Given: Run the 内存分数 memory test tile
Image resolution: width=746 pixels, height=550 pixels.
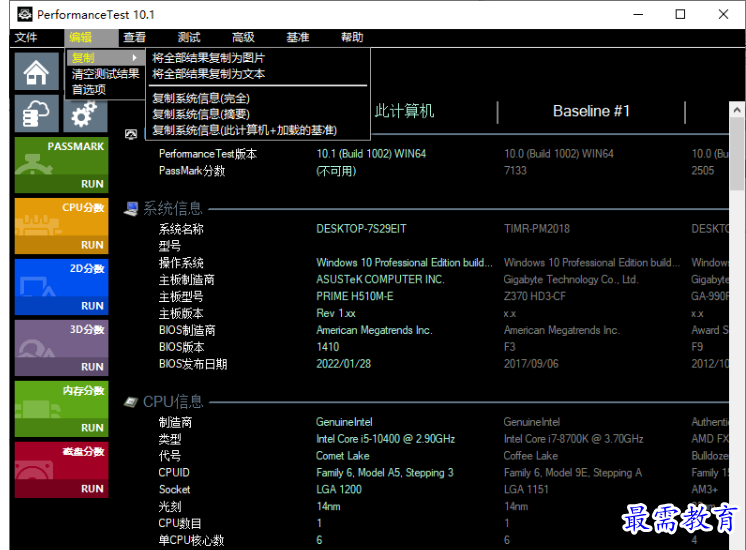Looking at the screenshot, I should (61, 409).
